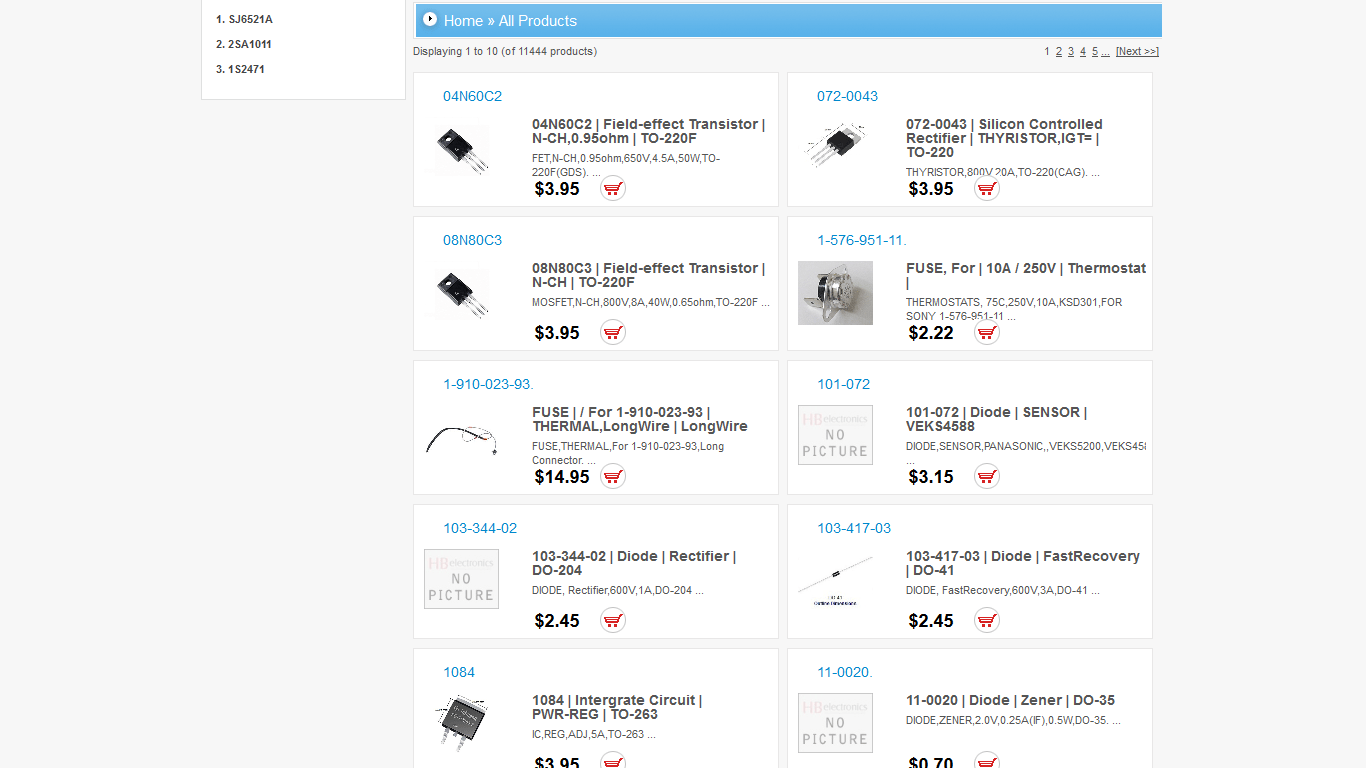Add 08N80C3 to shopping cart
The width and height of the screenshot is (1366, 768).
tap(613, 332)
